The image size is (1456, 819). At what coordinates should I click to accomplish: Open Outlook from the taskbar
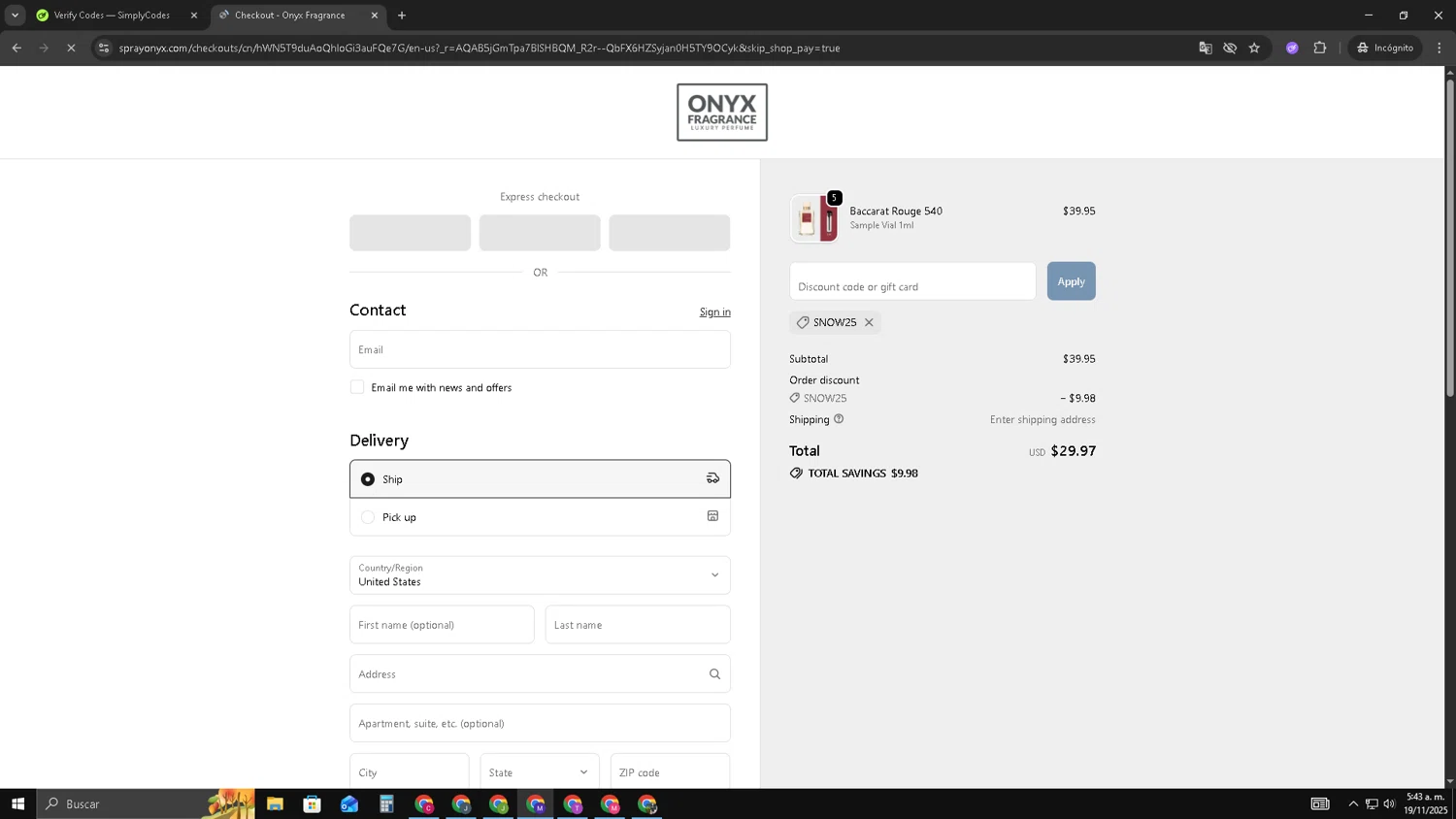click(349, 803)
